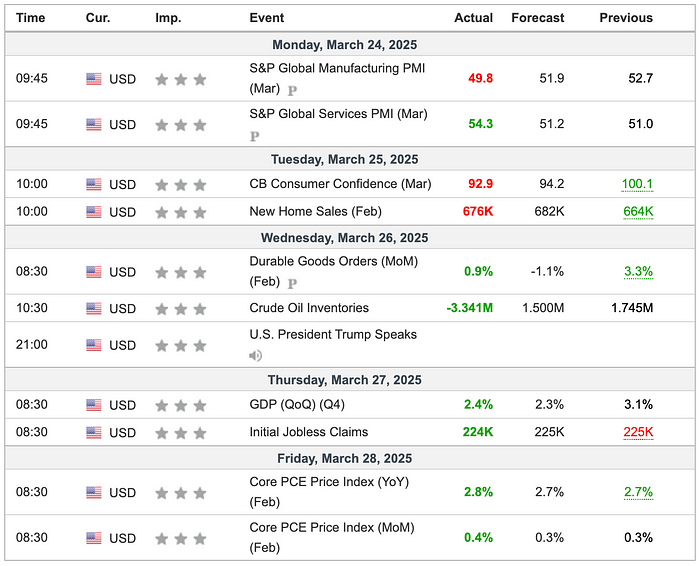Click the Tuesday, March 25, 2025 date header

[345, 159]
